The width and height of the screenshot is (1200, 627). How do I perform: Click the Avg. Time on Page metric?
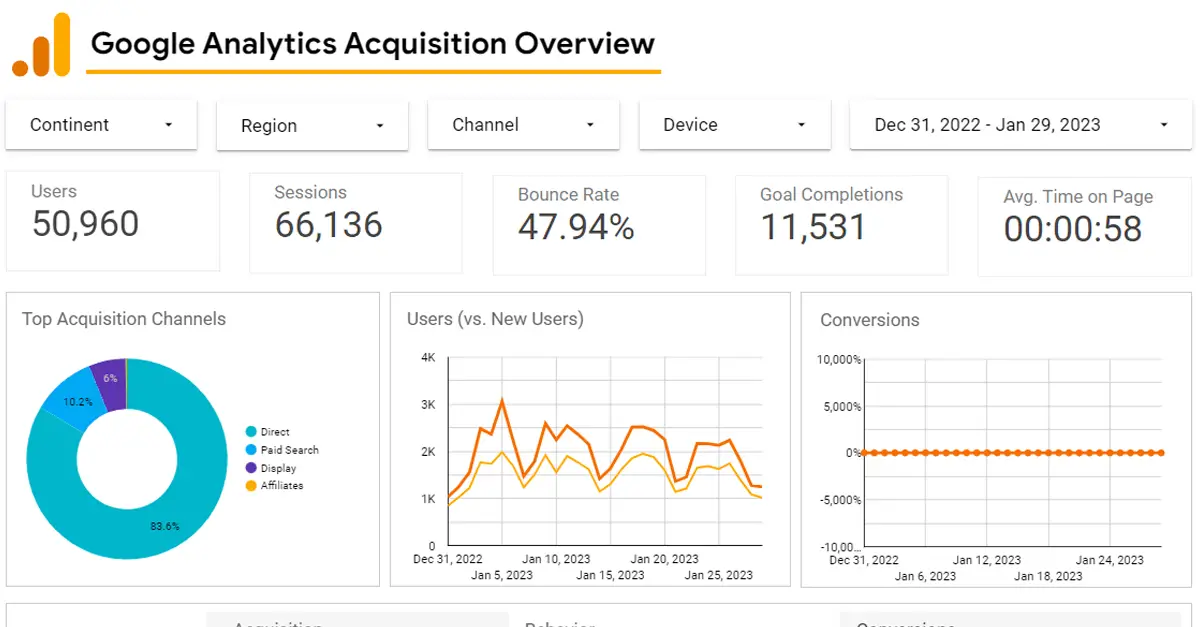pos(1083,224)
